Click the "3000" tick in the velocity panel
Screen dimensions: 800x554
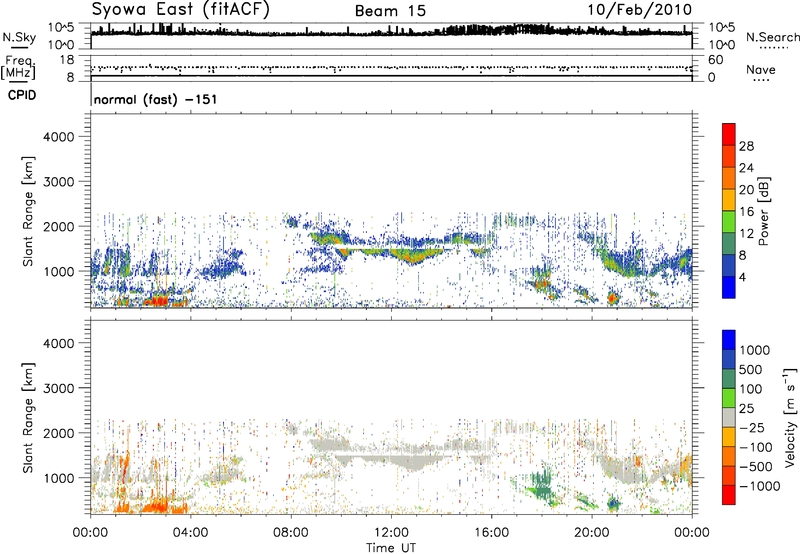[58, 388]
